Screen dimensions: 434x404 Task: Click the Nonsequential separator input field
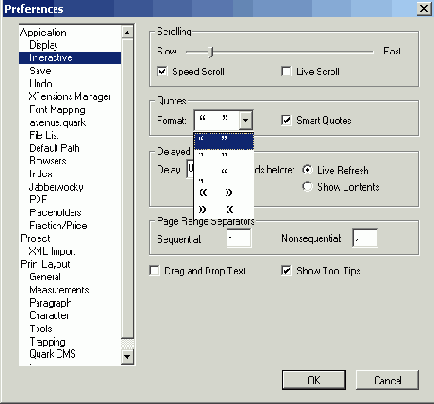tap(365, 238)
